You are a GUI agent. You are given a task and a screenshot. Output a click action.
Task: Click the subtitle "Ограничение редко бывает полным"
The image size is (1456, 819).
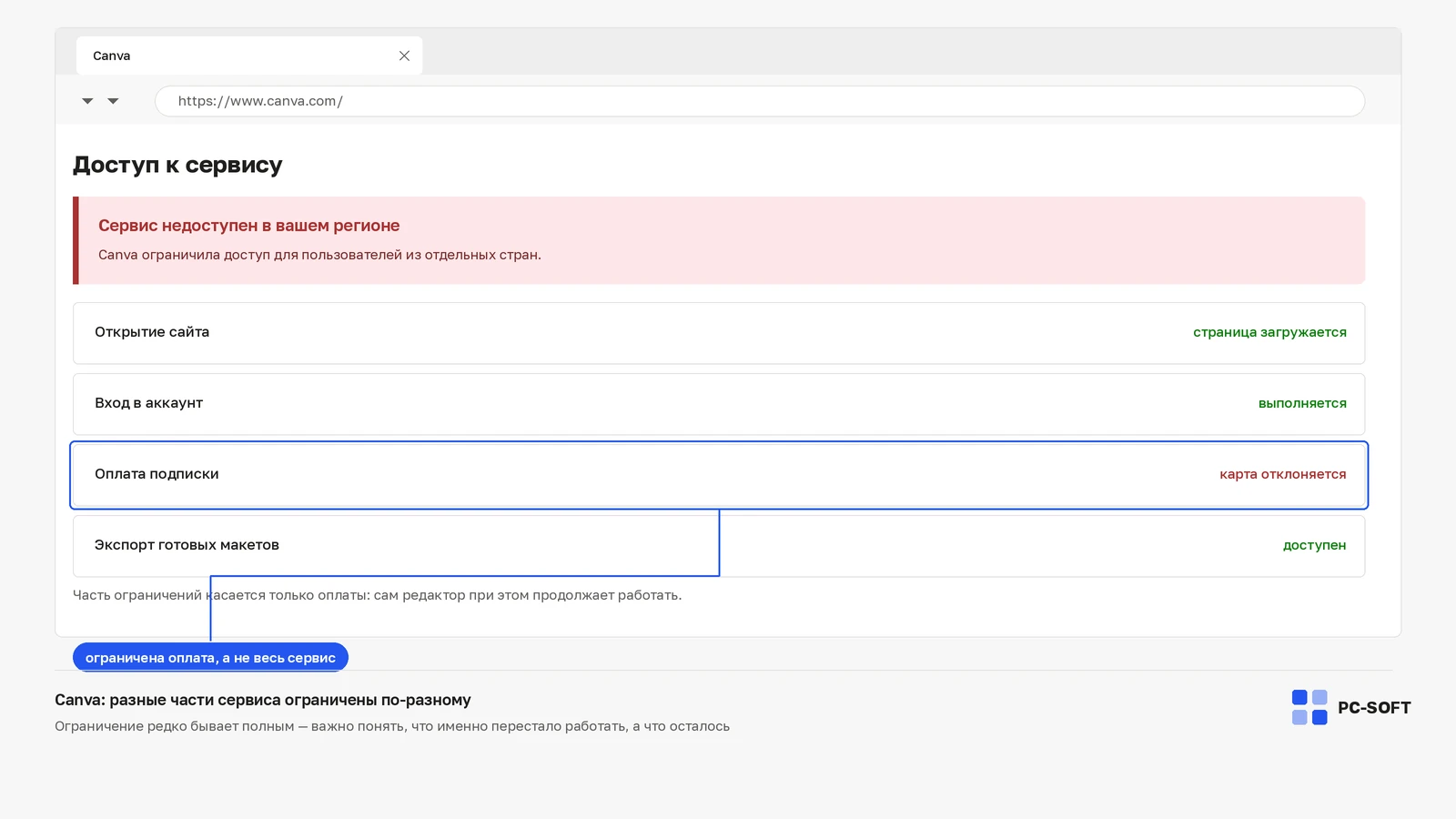click(175, 726)
